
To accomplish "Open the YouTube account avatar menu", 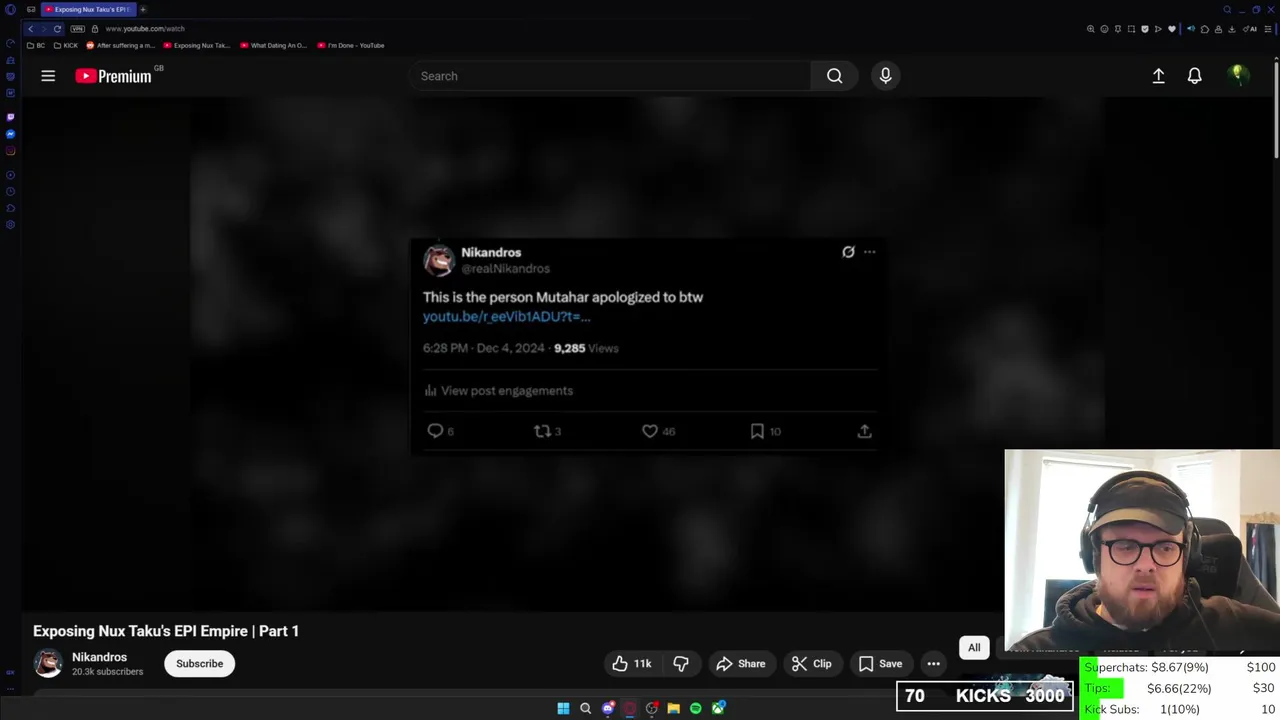I will [1238, 76].
